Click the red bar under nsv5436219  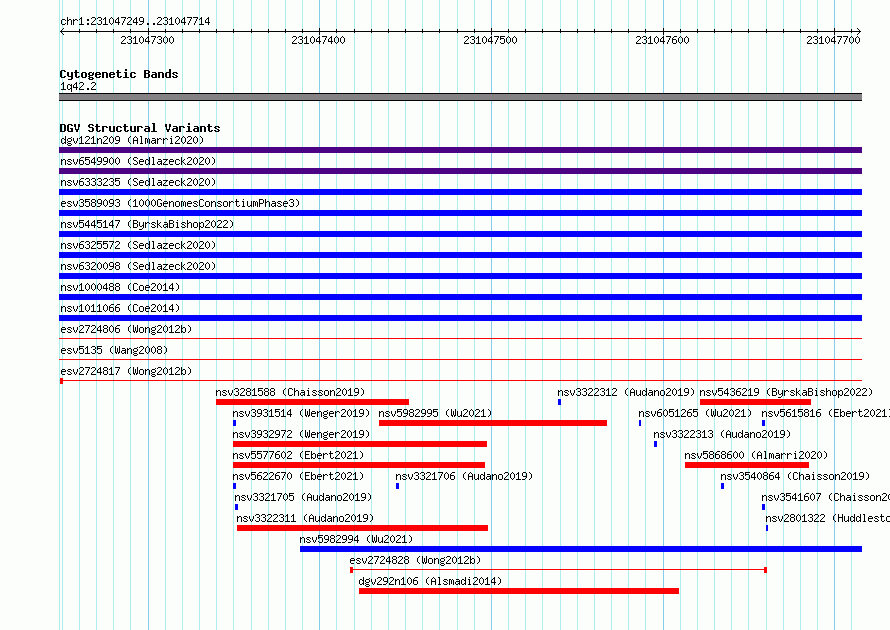click(755, 402)
